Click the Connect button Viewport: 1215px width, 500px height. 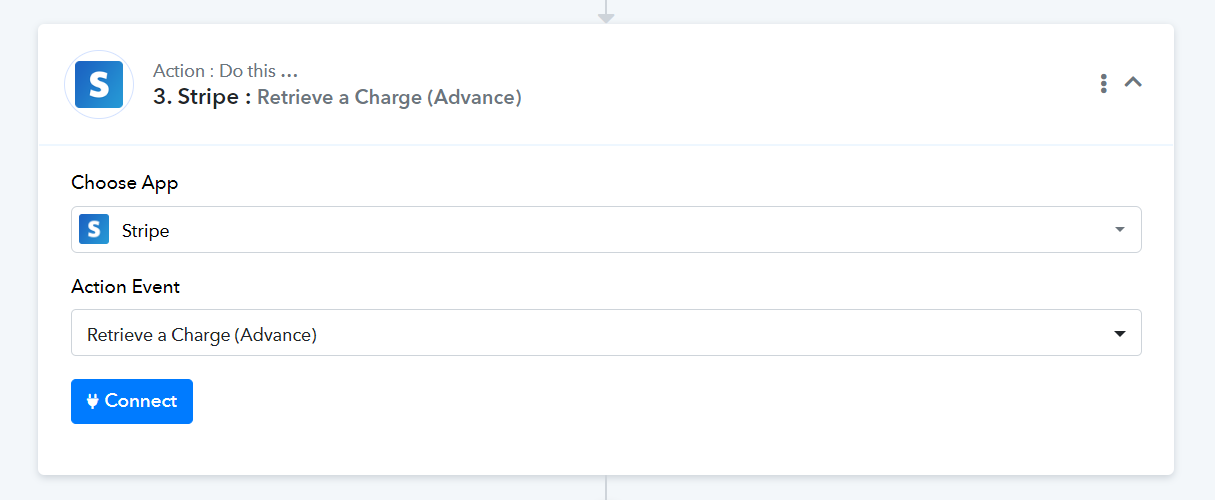[x=132, y=401]
